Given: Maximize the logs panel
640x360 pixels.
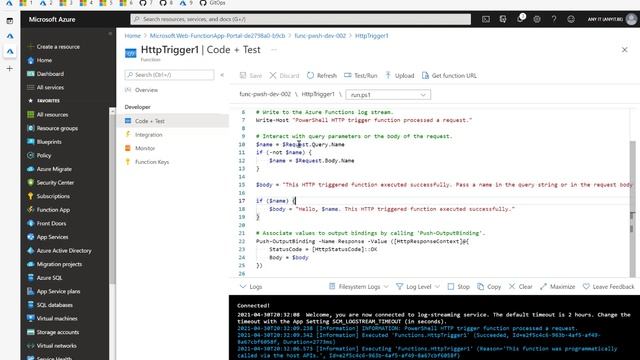Looking at the screenshot, I should click(x=557, y=287).
